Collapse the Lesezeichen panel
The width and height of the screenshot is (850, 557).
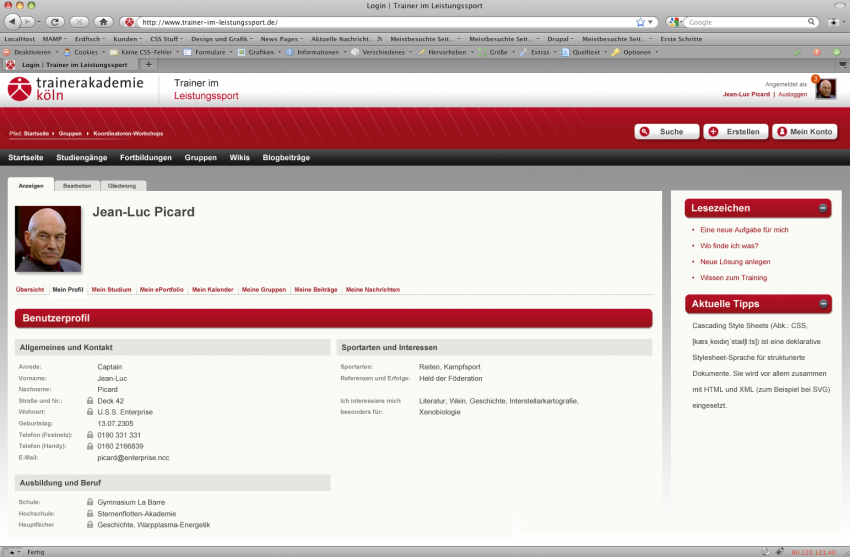[x=823, y=208]
